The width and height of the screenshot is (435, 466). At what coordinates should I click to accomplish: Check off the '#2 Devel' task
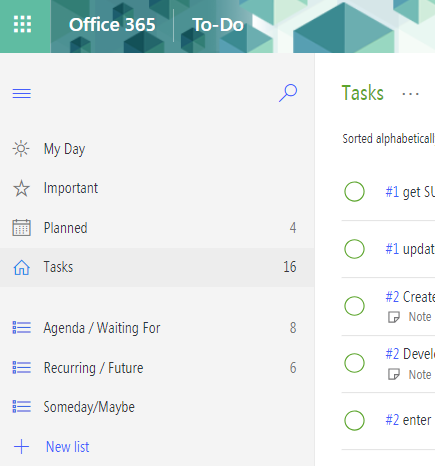(x=354, y=363)
